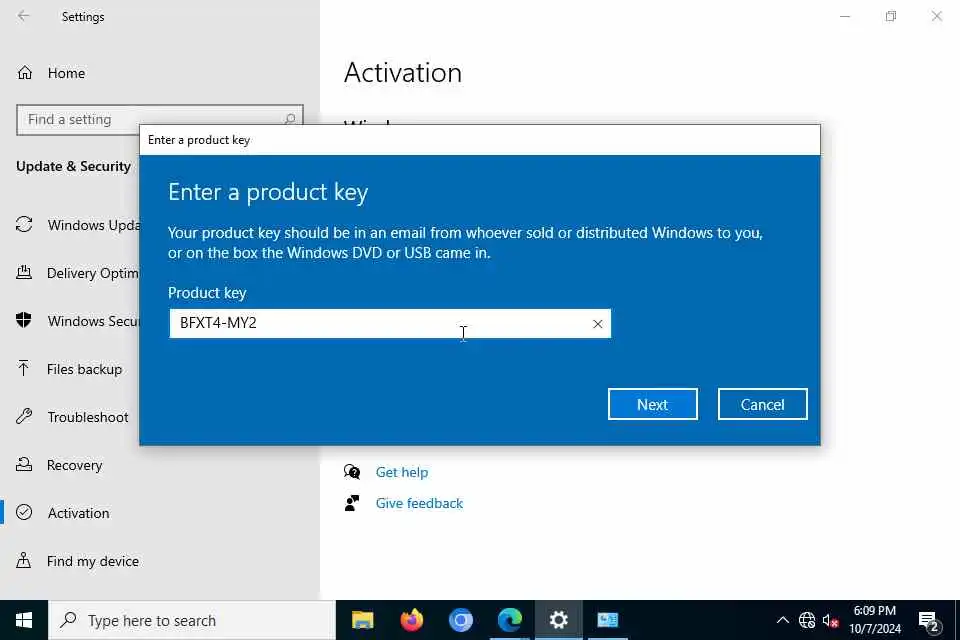This screenshot has height=640, width=960.
Task: Click the Find my device person icon
Action: (23, 560)
